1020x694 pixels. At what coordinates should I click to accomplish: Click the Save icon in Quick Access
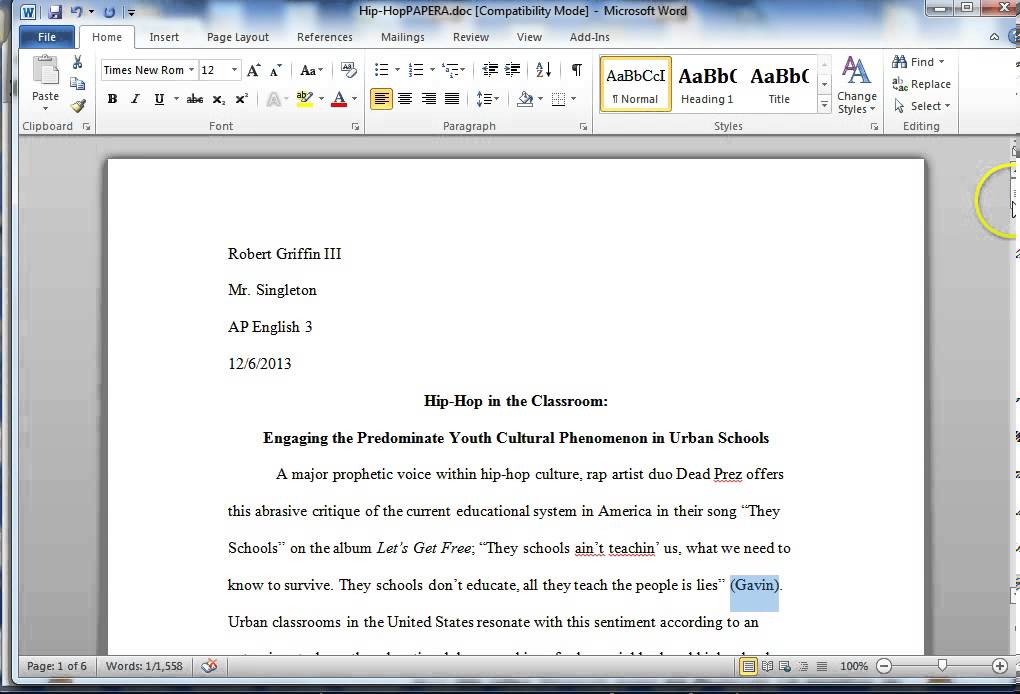coord(55,12)
